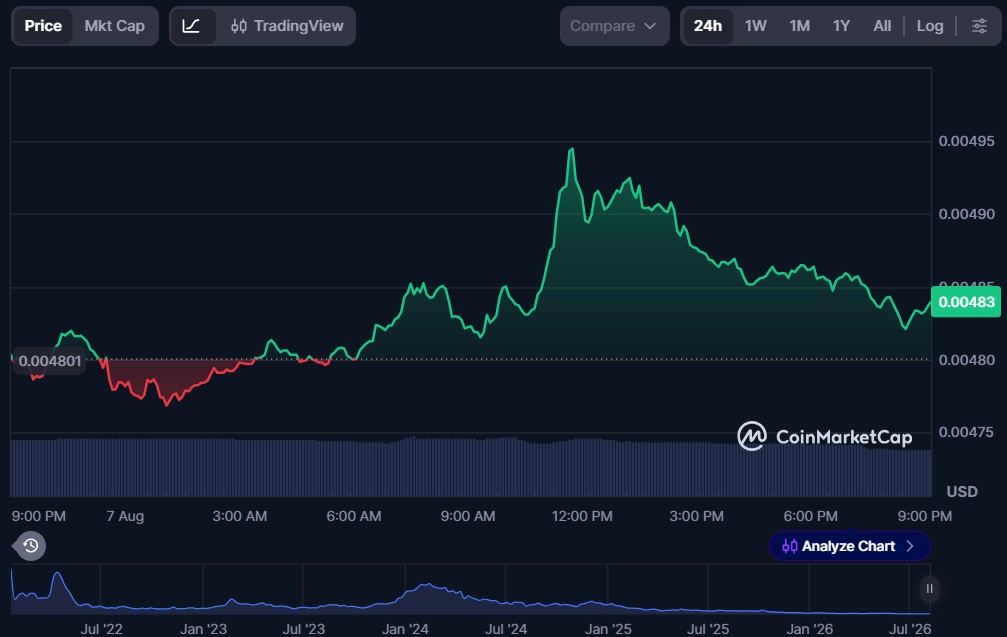Click the 3:00 PM time label
1007x637 pixels.
coord(696,516)
